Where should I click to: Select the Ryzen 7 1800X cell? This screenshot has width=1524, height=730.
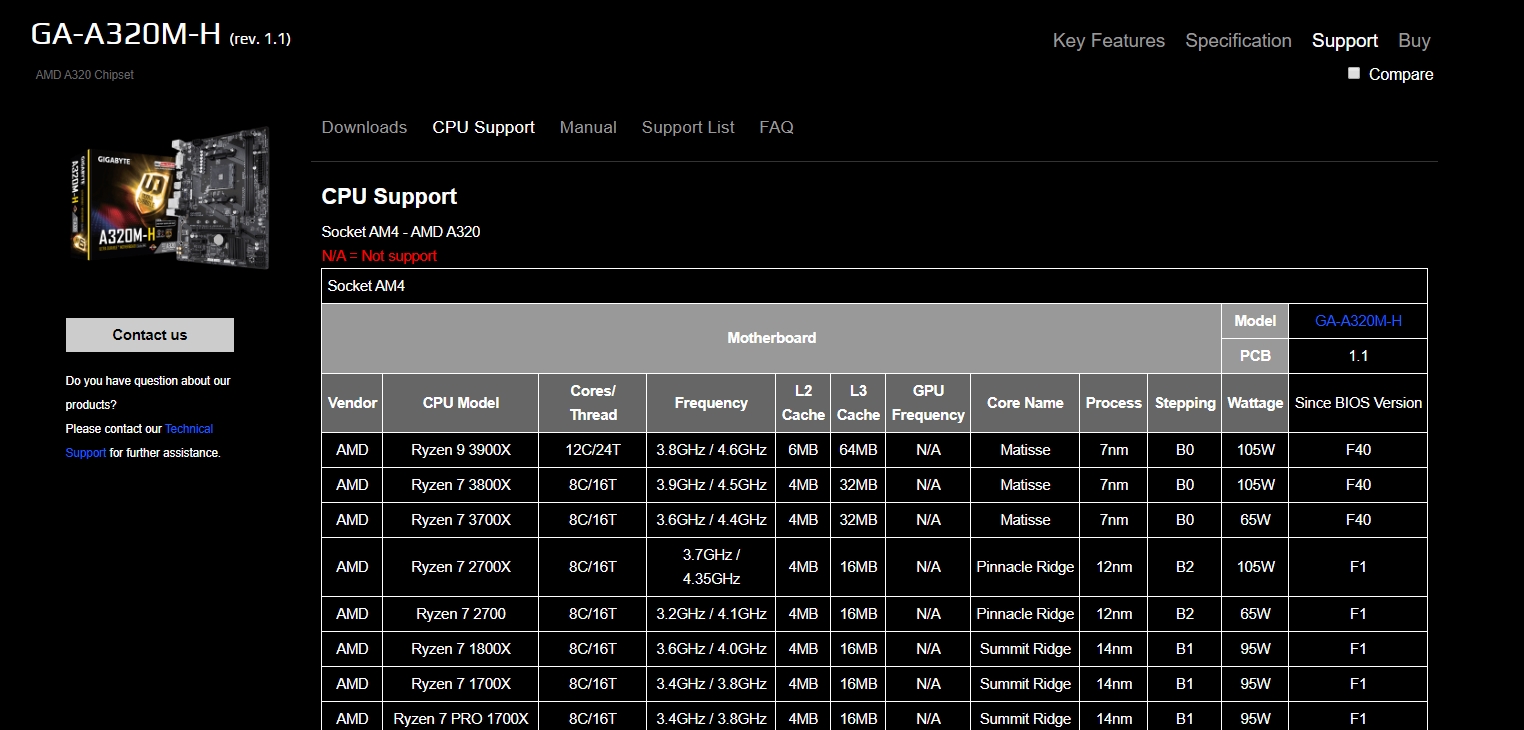pyautogui.click(x=460, y=649)
